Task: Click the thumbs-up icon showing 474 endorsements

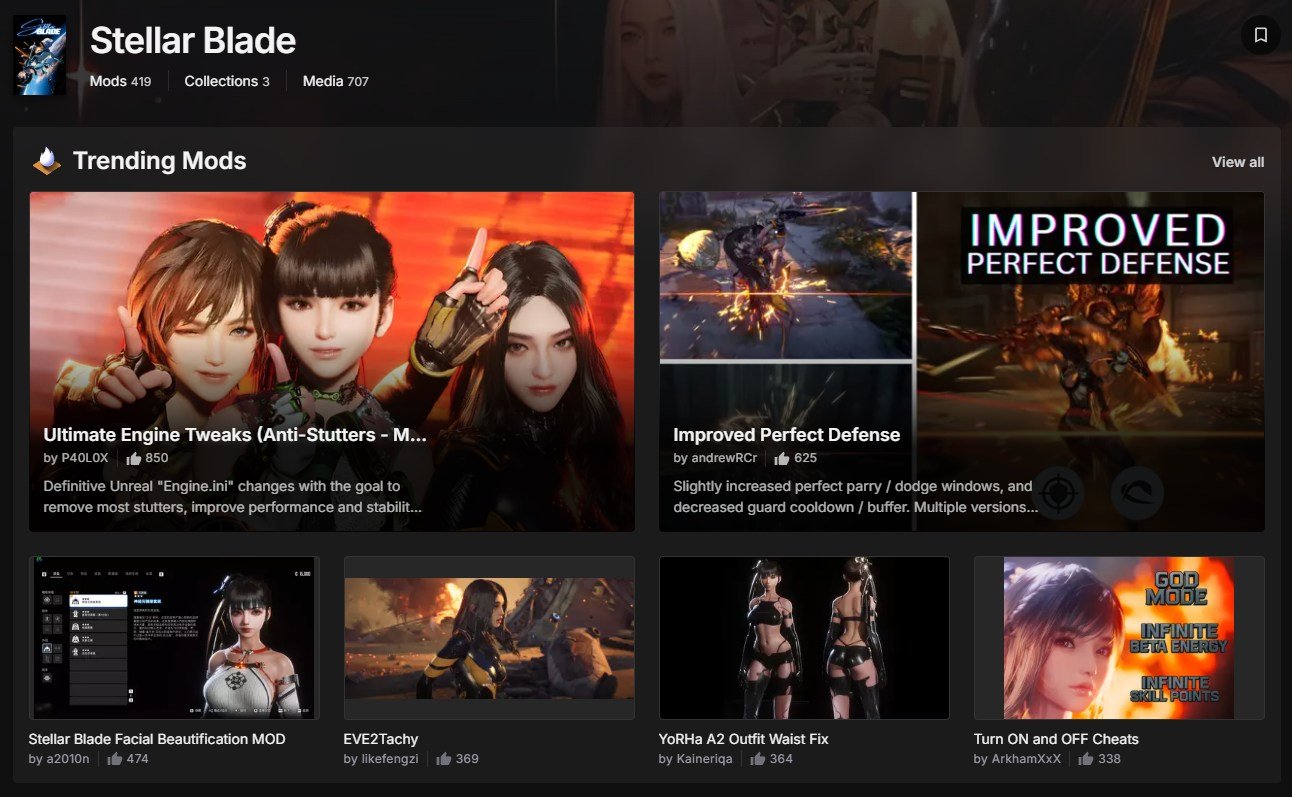Action: [x=115, y=759]
